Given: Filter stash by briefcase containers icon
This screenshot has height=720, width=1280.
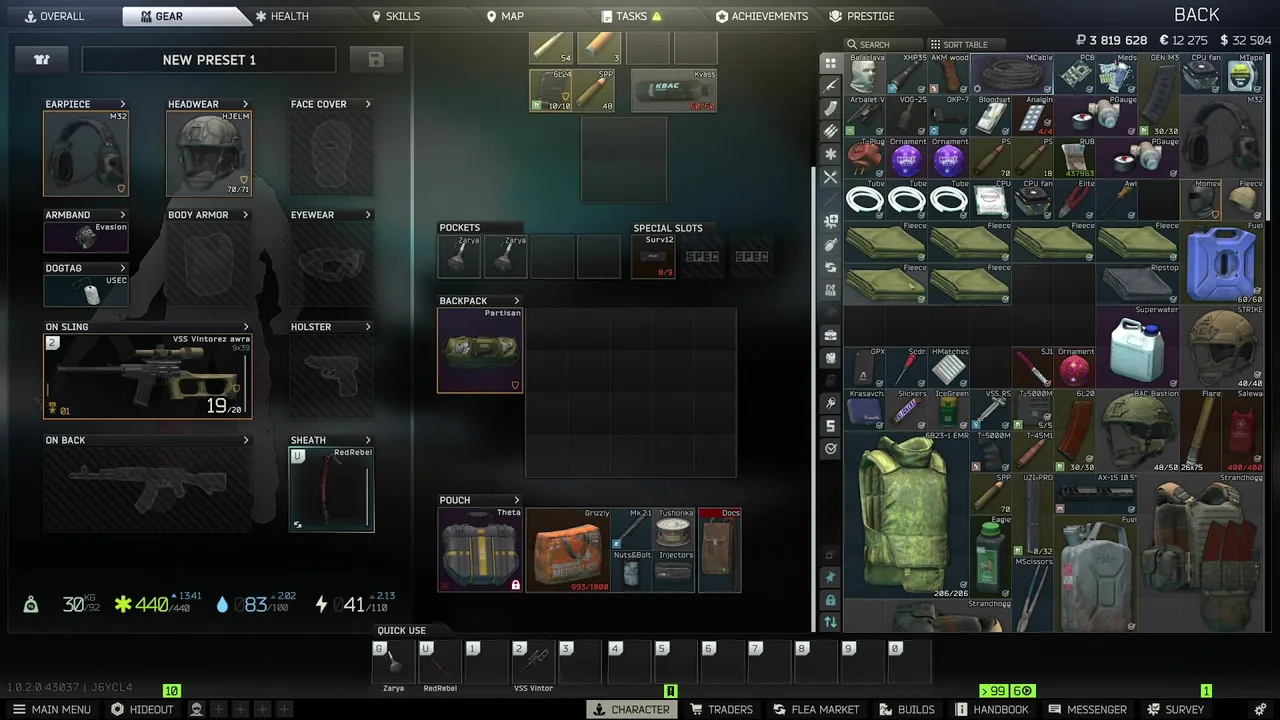Looking at the screenshot, I should pyautogui.click(x=830, y=335).
